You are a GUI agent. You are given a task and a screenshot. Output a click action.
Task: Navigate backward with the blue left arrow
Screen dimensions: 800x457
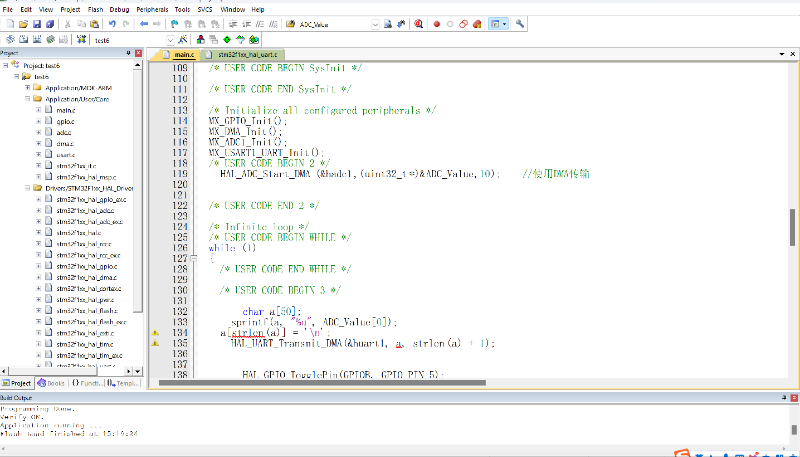145,23
